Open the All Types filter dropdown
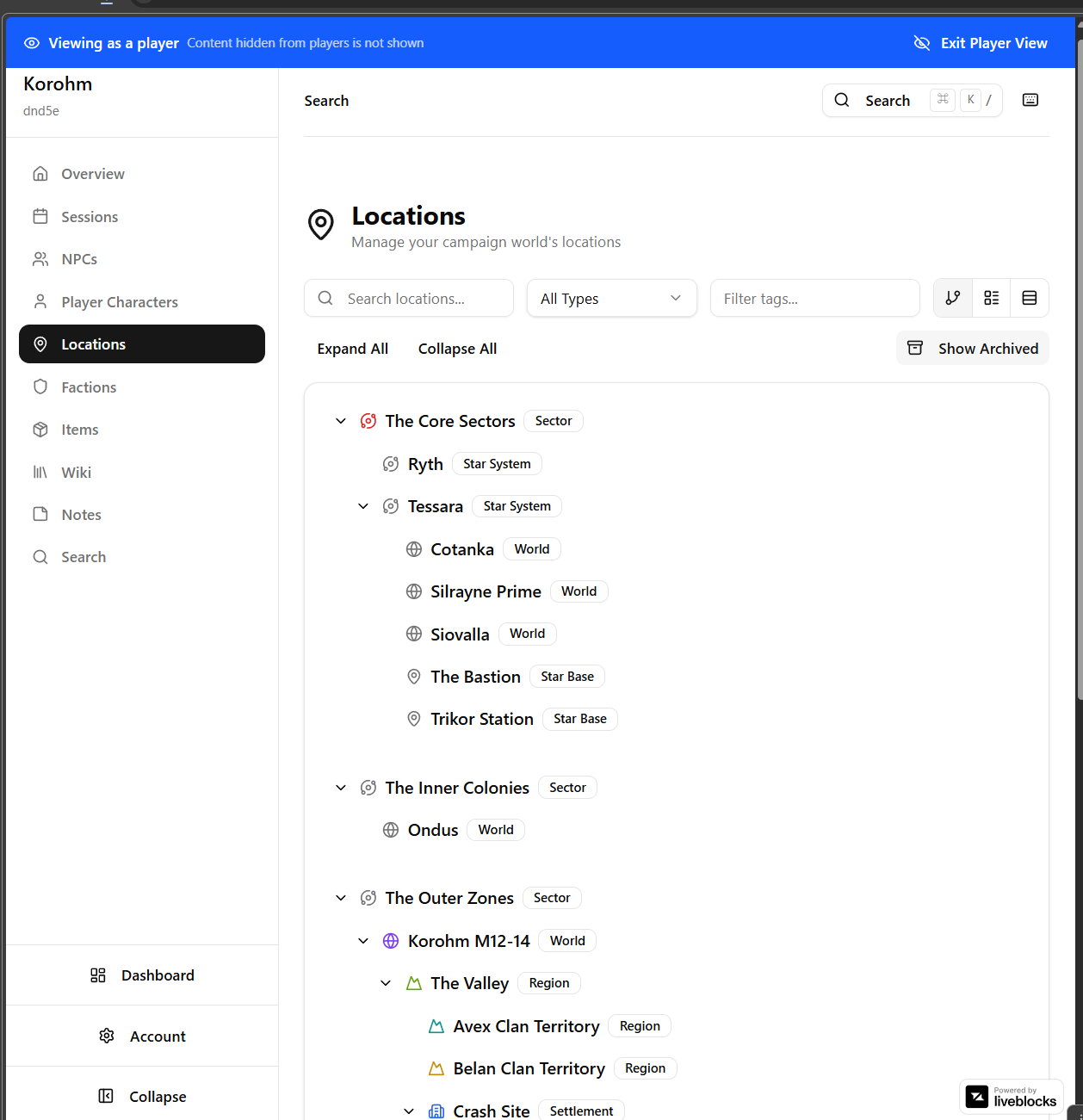 611,298
